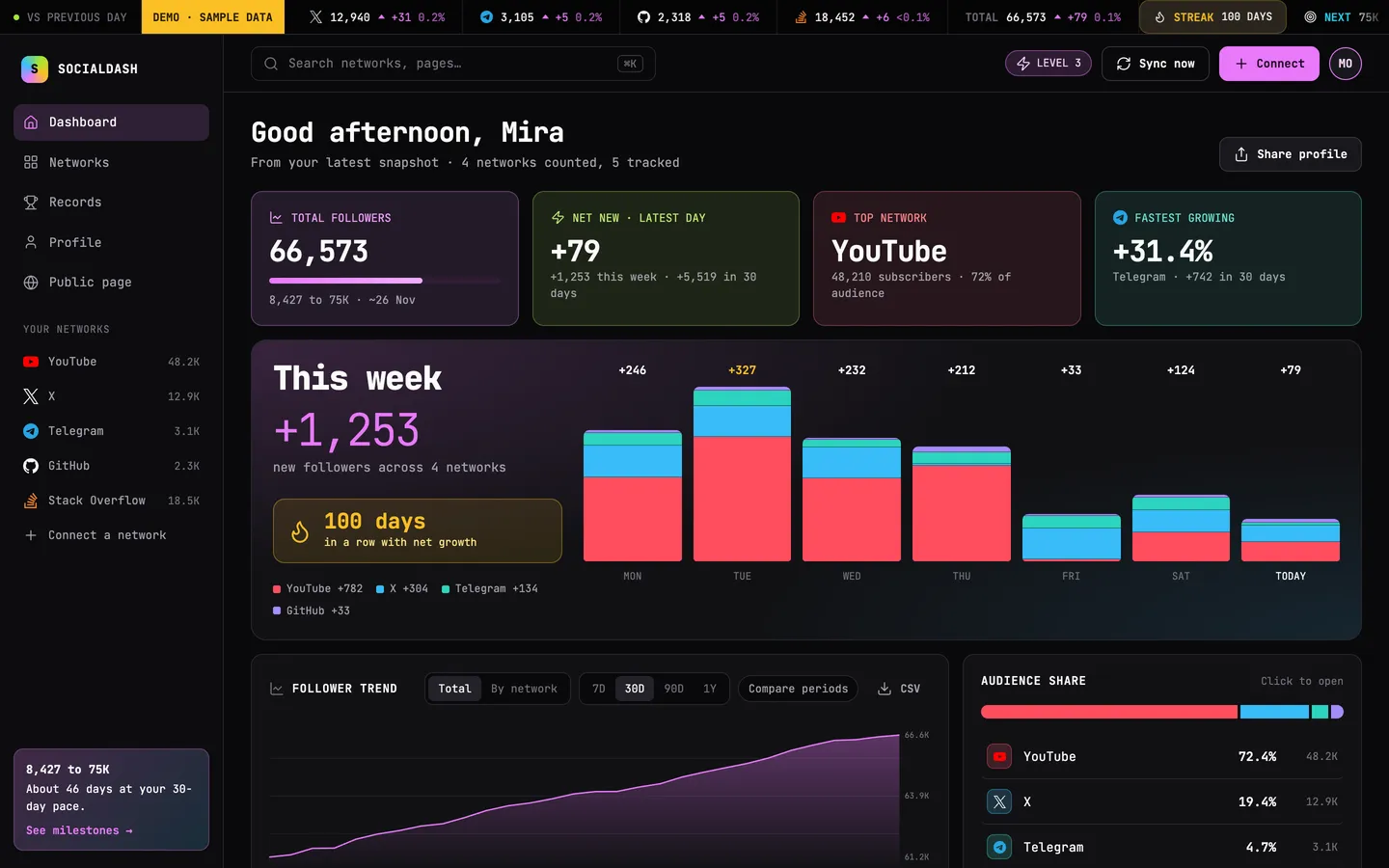
Task: Click the 100 days streak card
Action: pyautogui.click(x=418, y=530)
